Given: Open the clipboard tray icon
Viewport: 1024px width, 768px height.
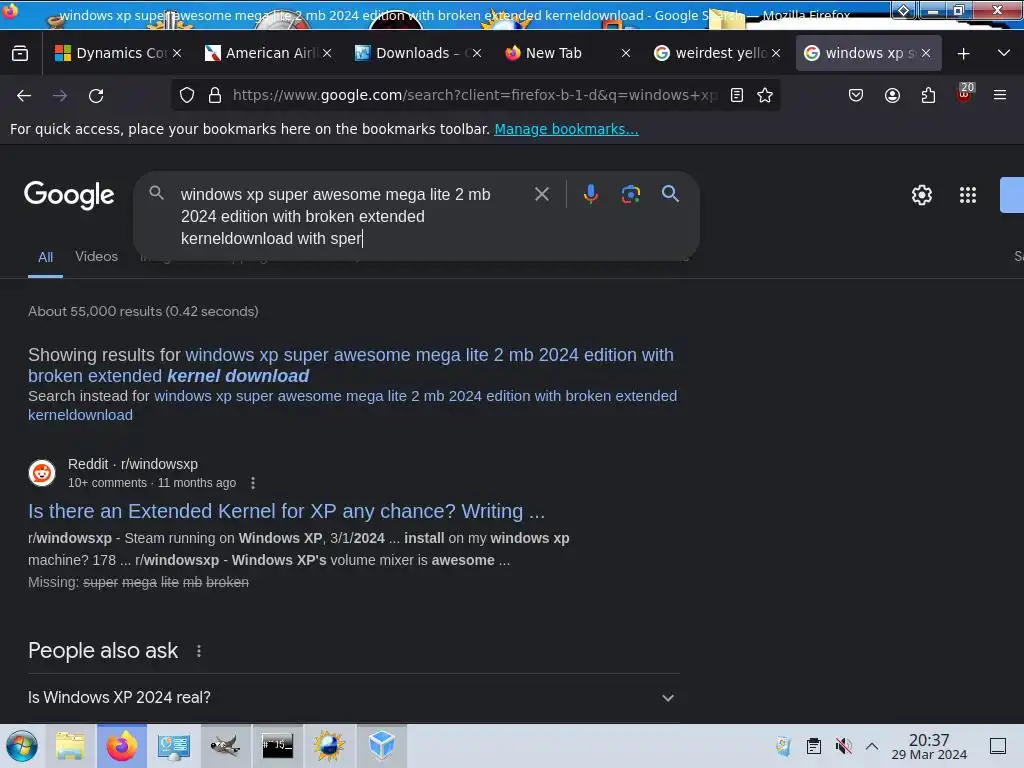Looking at the screenshot, I should click(814, 746).
